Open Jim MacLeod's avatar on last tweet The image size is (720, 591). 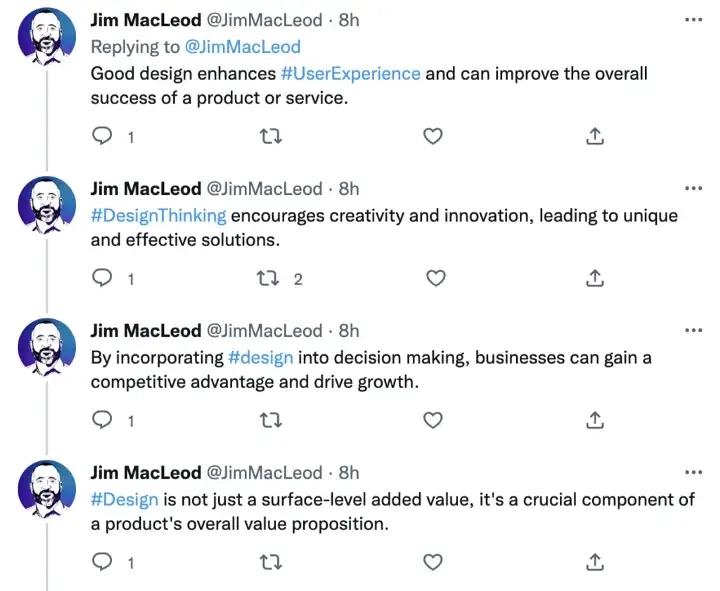tap(47, 489)
